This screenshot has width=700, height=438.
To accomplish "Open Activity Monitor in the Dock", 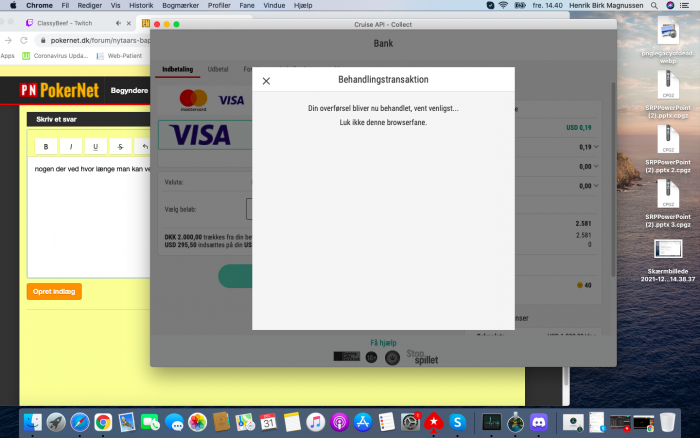I will tap(492, 422).
